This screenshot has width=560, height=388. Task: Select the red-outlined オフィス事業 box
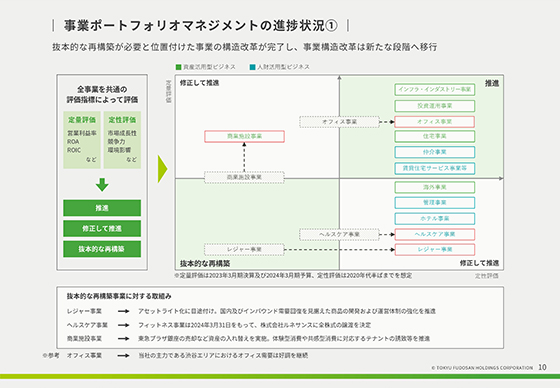(435, 122)
